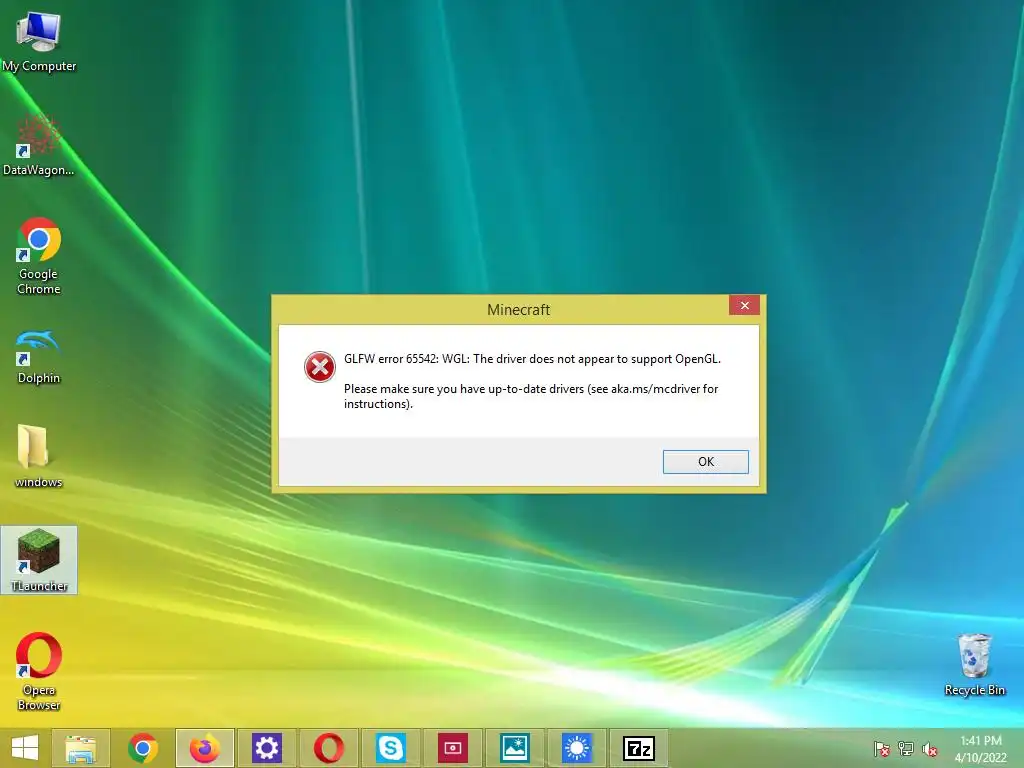Click the aka.ms/mcdriver instructions text

pos(531,396)
